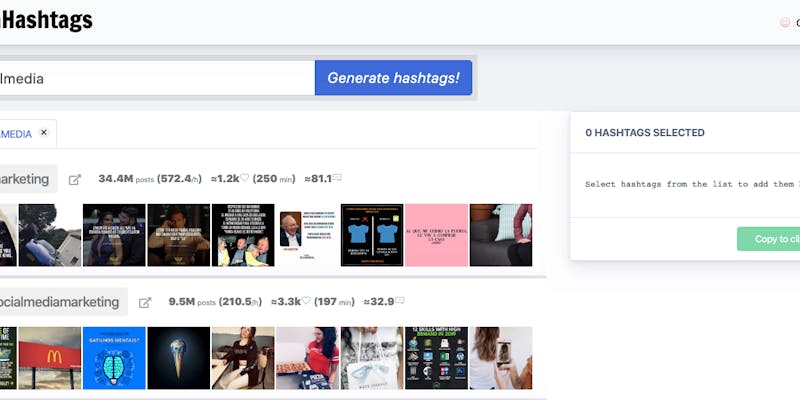Click the hashtag search input field

[x=157, y=78]
